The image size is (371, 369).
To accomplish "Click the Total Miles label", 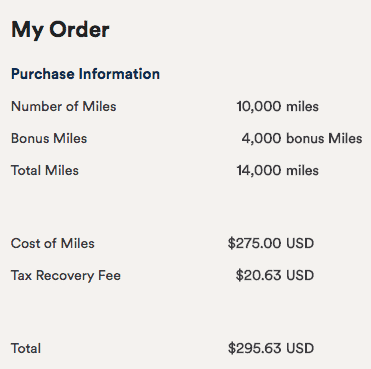I will (45, 171).
